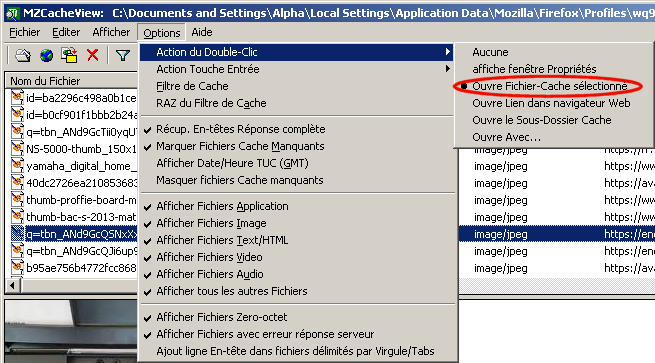Image resolution: width=655 pixels, height=363 pixels.
Task: Click the open cache folder toolbar icon
Action: (23, 55)
